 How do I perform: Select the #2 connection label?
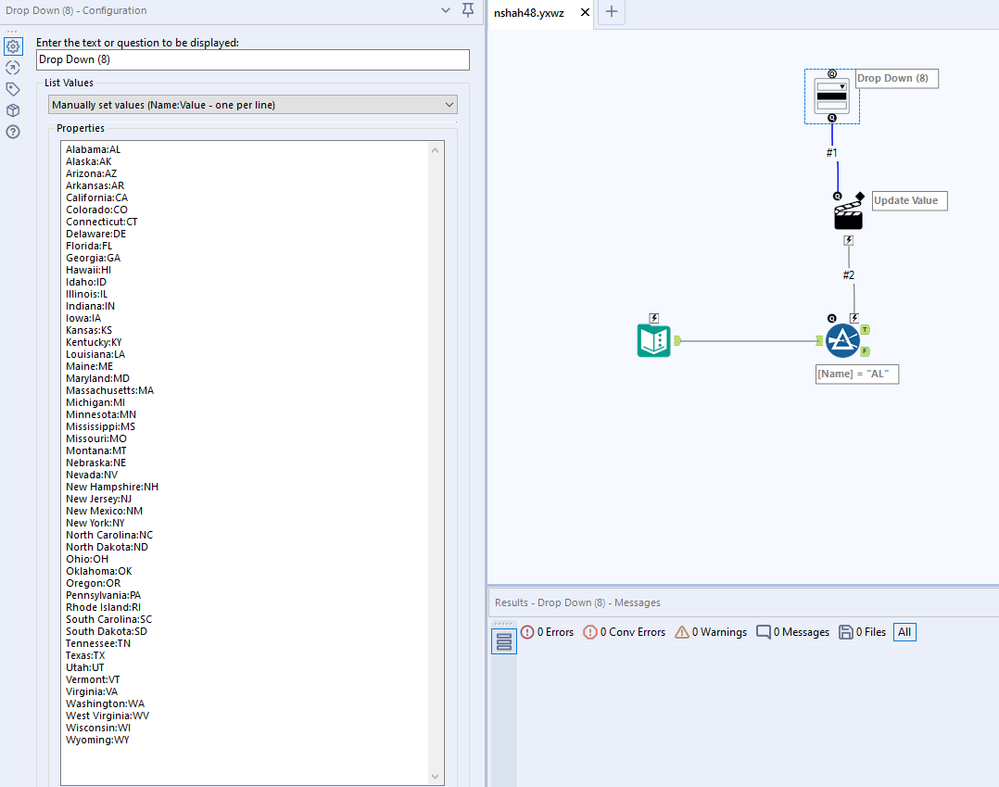849,275
